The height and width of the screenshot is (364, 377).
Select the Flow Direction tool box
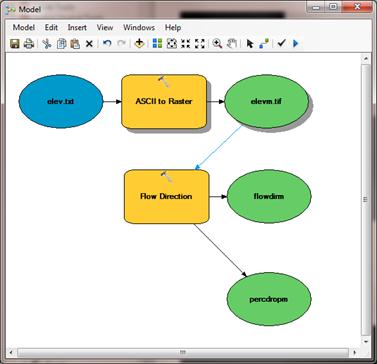click(166, 196)
